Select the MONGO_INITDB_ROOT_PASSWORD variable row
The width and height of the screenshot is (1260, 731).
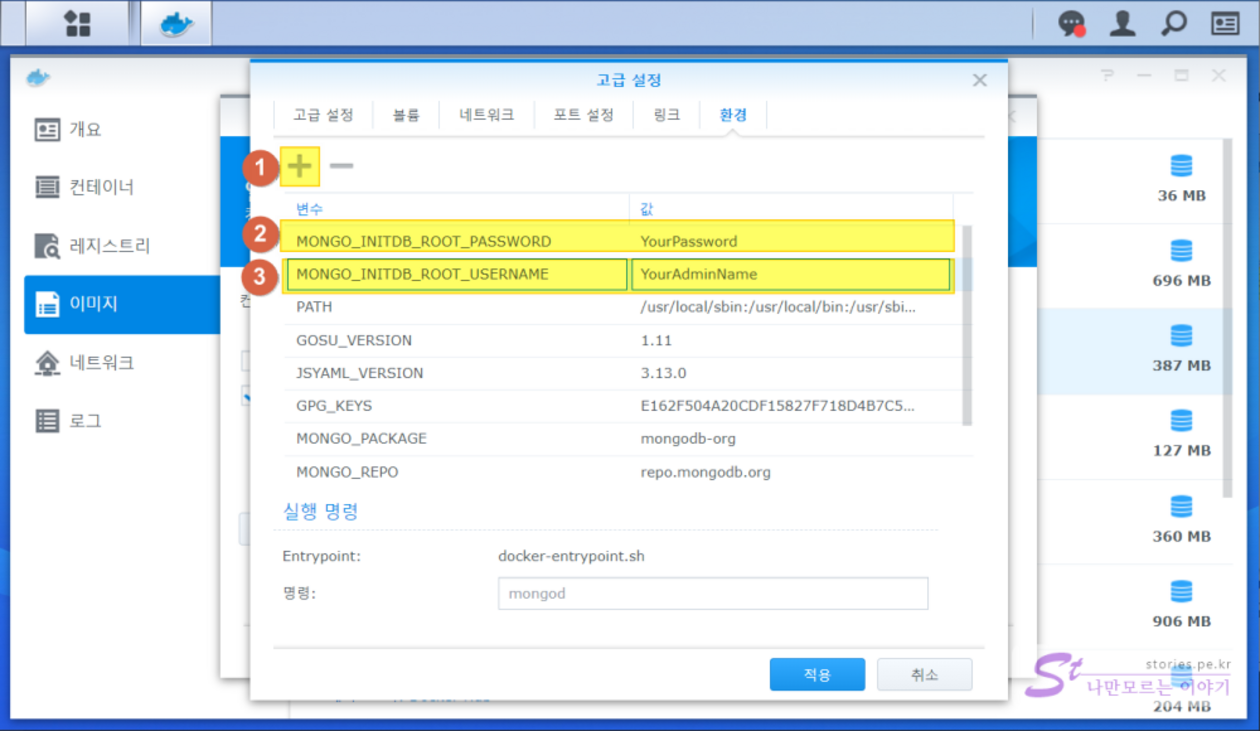point(423,241)
